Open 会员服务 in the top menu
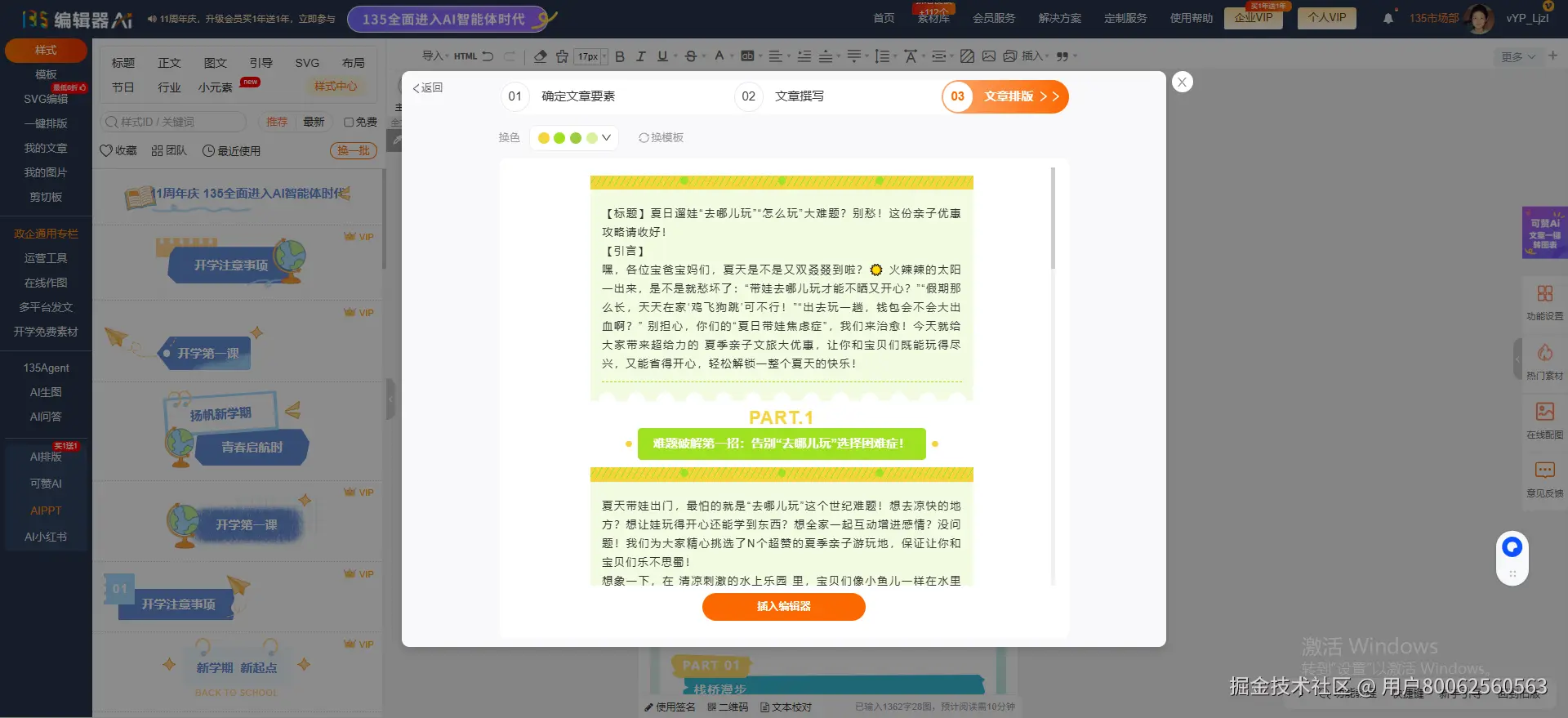The height and width of the screenshot is (718, 1568). [x=994, y=18]
